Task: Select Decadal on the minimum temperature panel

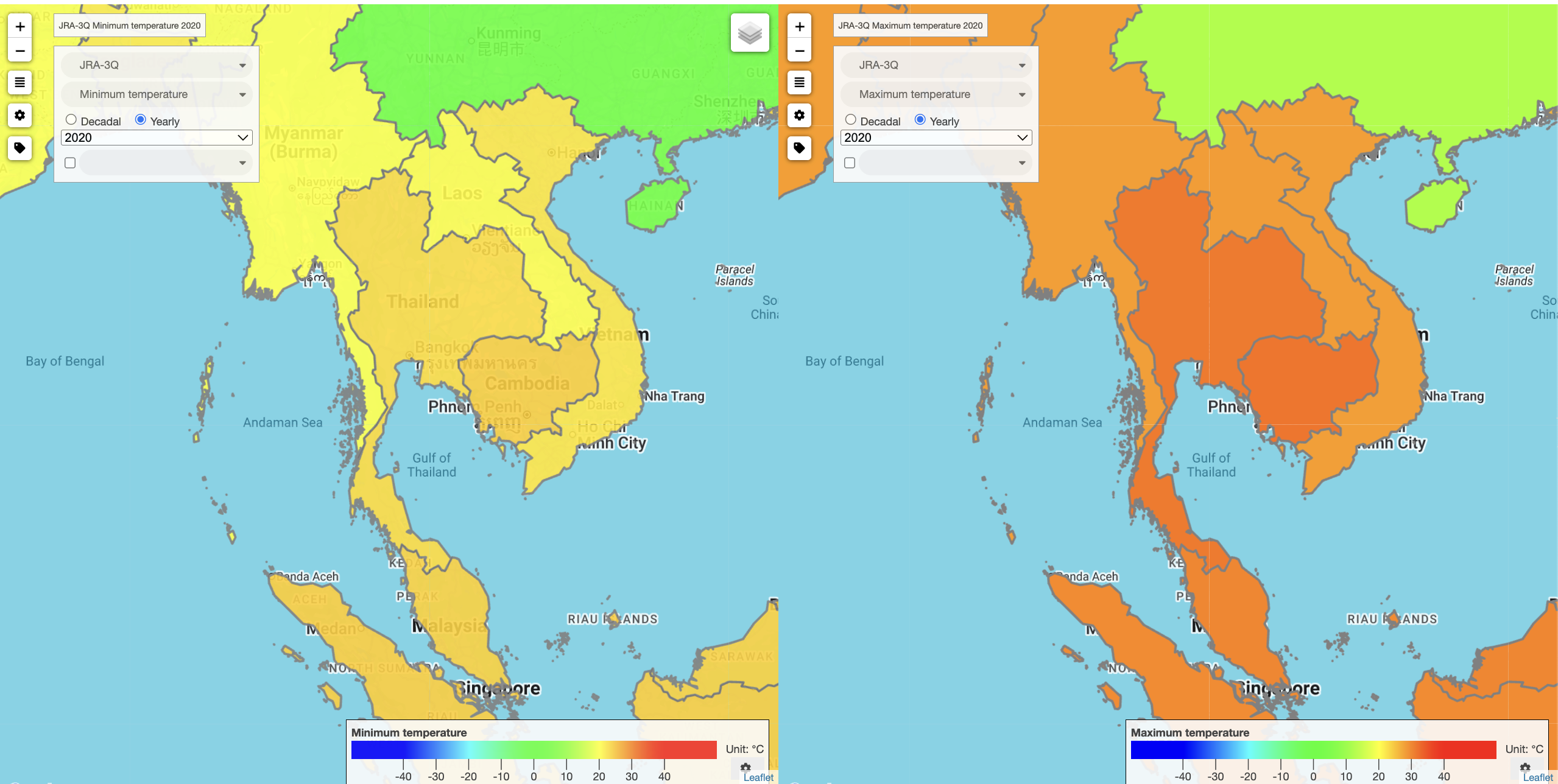Action: 71,119
